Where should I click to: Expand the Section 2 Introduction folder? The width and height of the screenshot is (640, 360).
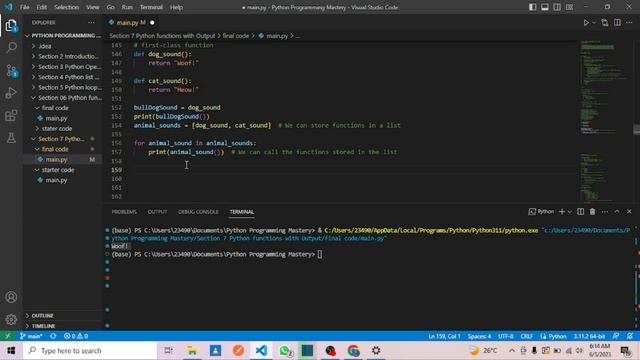(65, 56)
